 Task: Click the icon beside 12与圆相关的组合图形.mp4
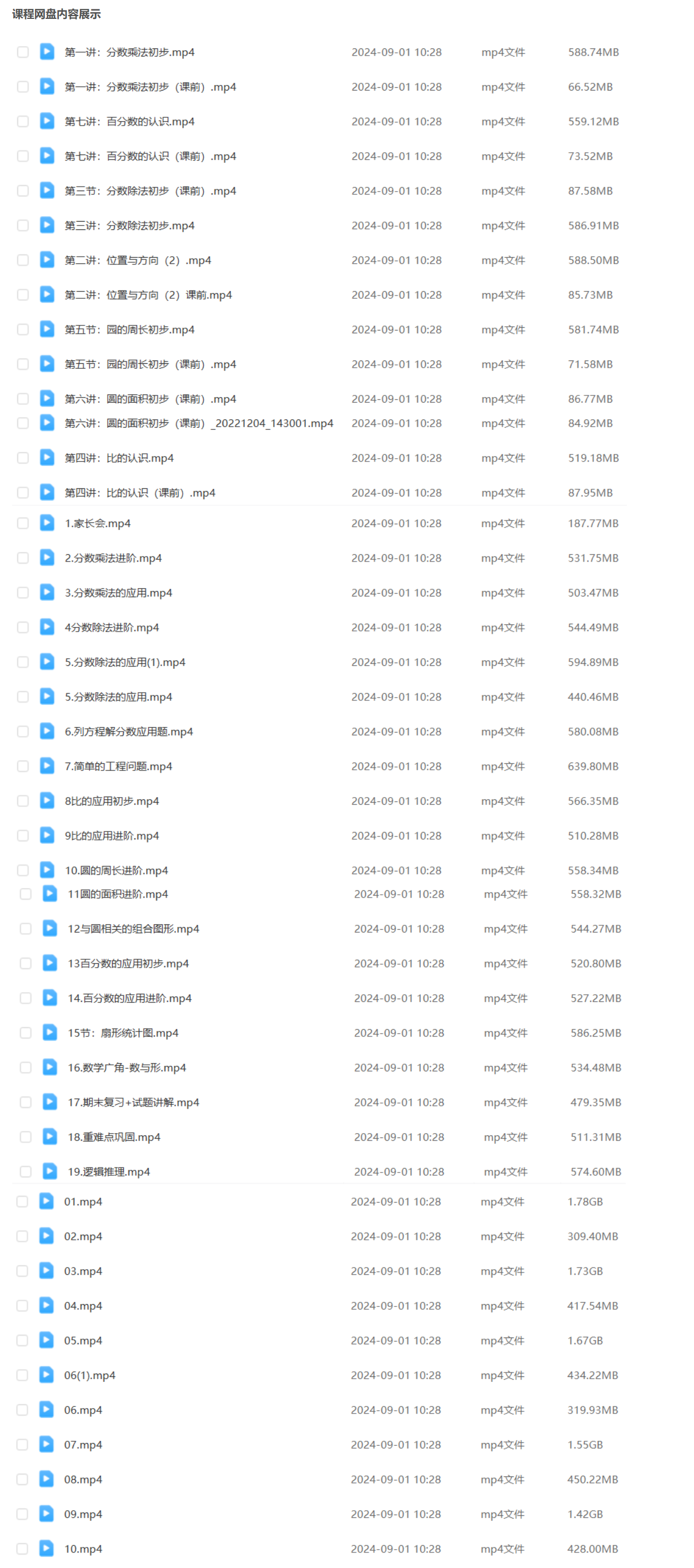pyautogui.click(x=50, y=928)
